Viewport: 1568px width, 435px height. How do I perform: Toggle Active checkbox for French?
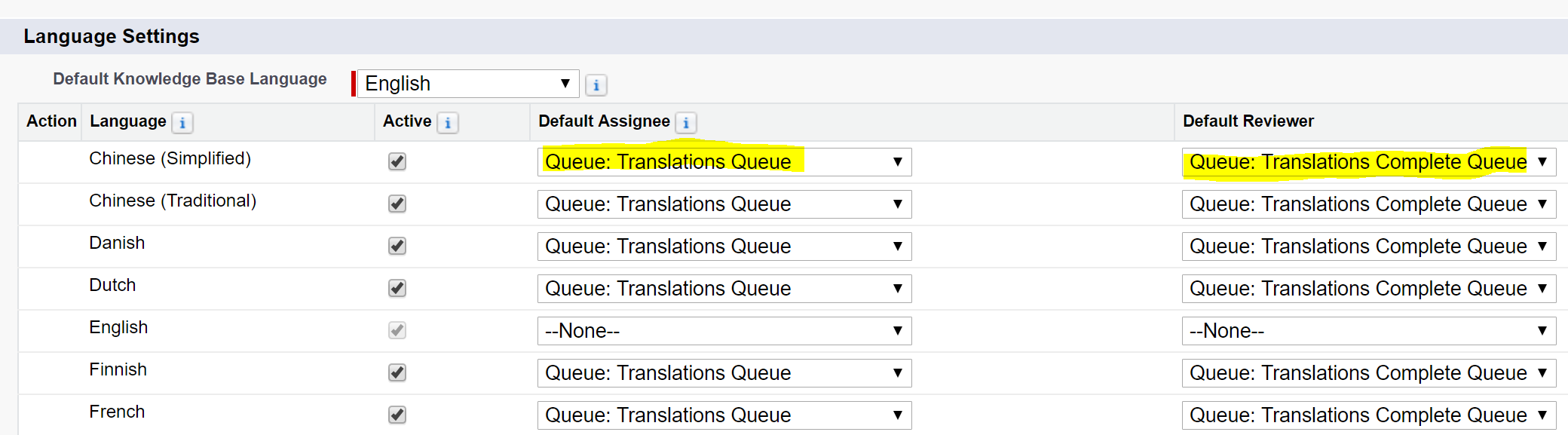(397, 415)
